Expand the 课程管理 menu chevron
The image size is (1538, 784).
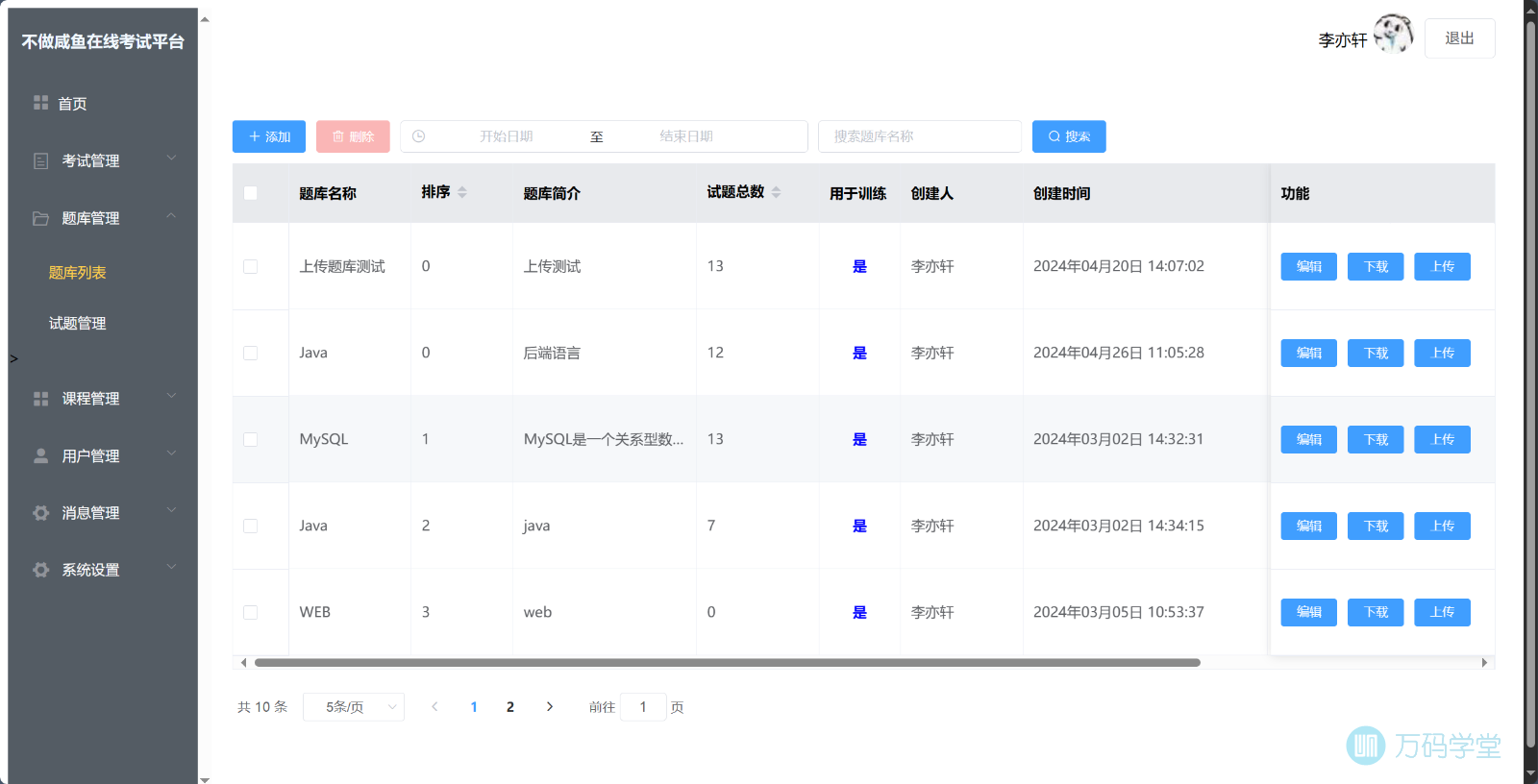point(171,396)
